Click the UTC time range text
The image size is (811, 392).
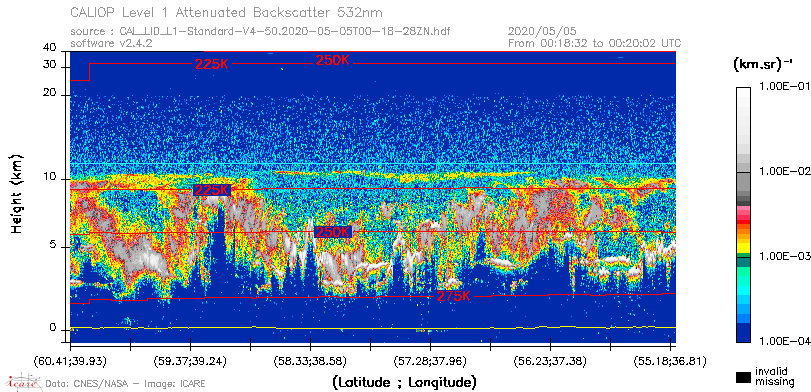click(594, 43)
